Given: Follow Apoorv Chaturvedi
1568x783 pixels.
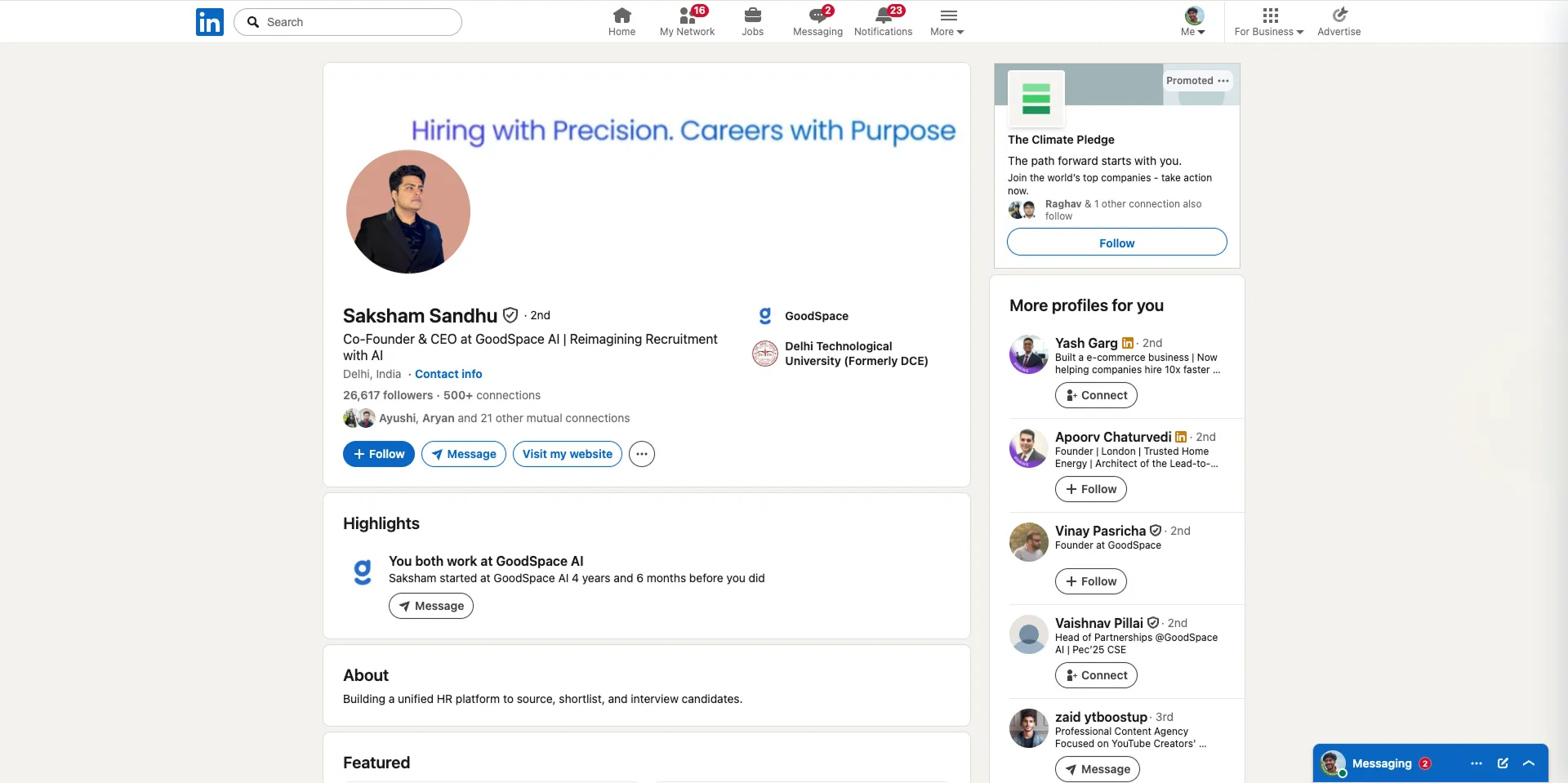Looking at the screenshot, I should 1091,489.
